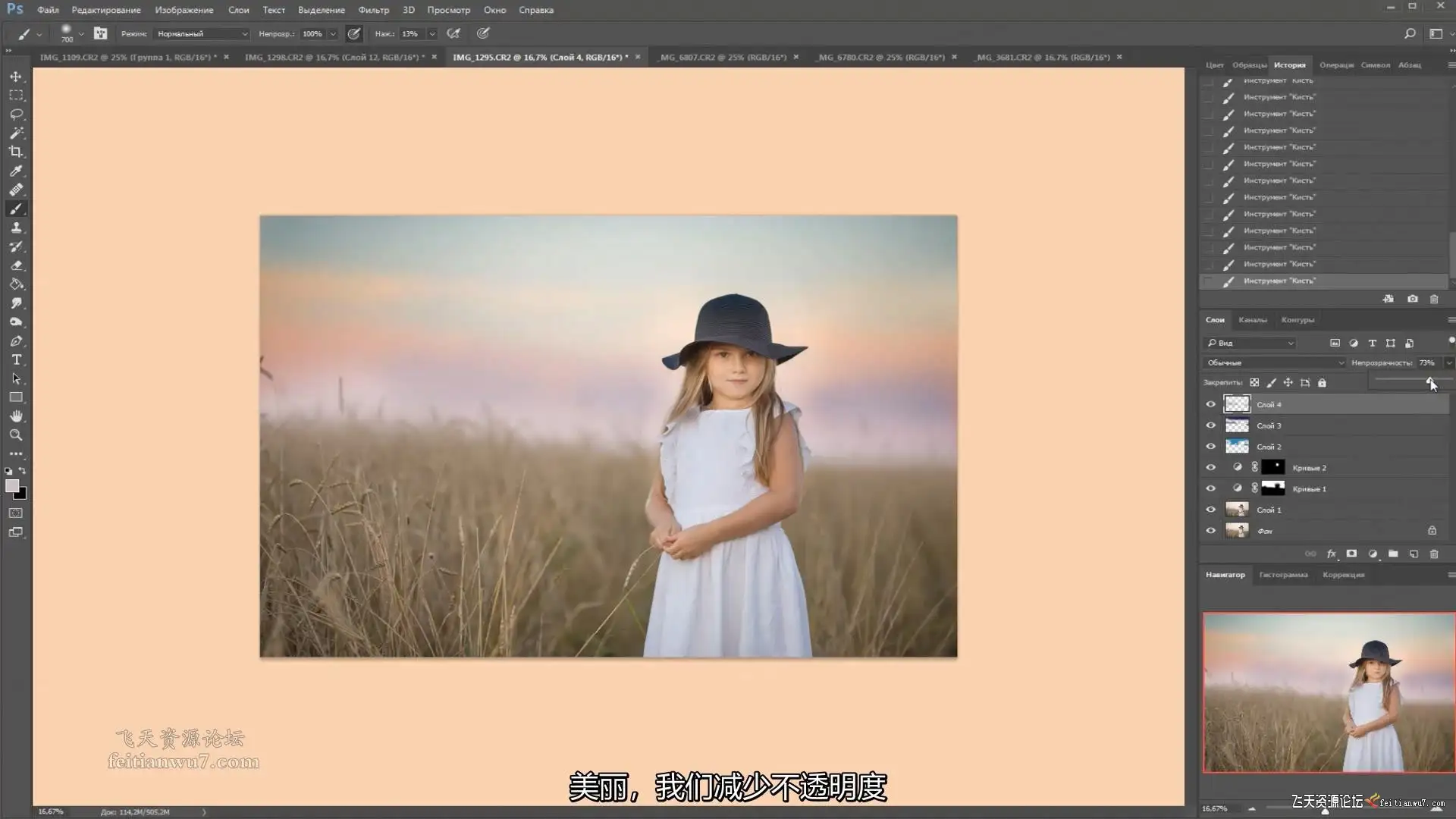Click the Navigator zoom slider handle
This screenshot has height=819, width=1456.
1325,811
